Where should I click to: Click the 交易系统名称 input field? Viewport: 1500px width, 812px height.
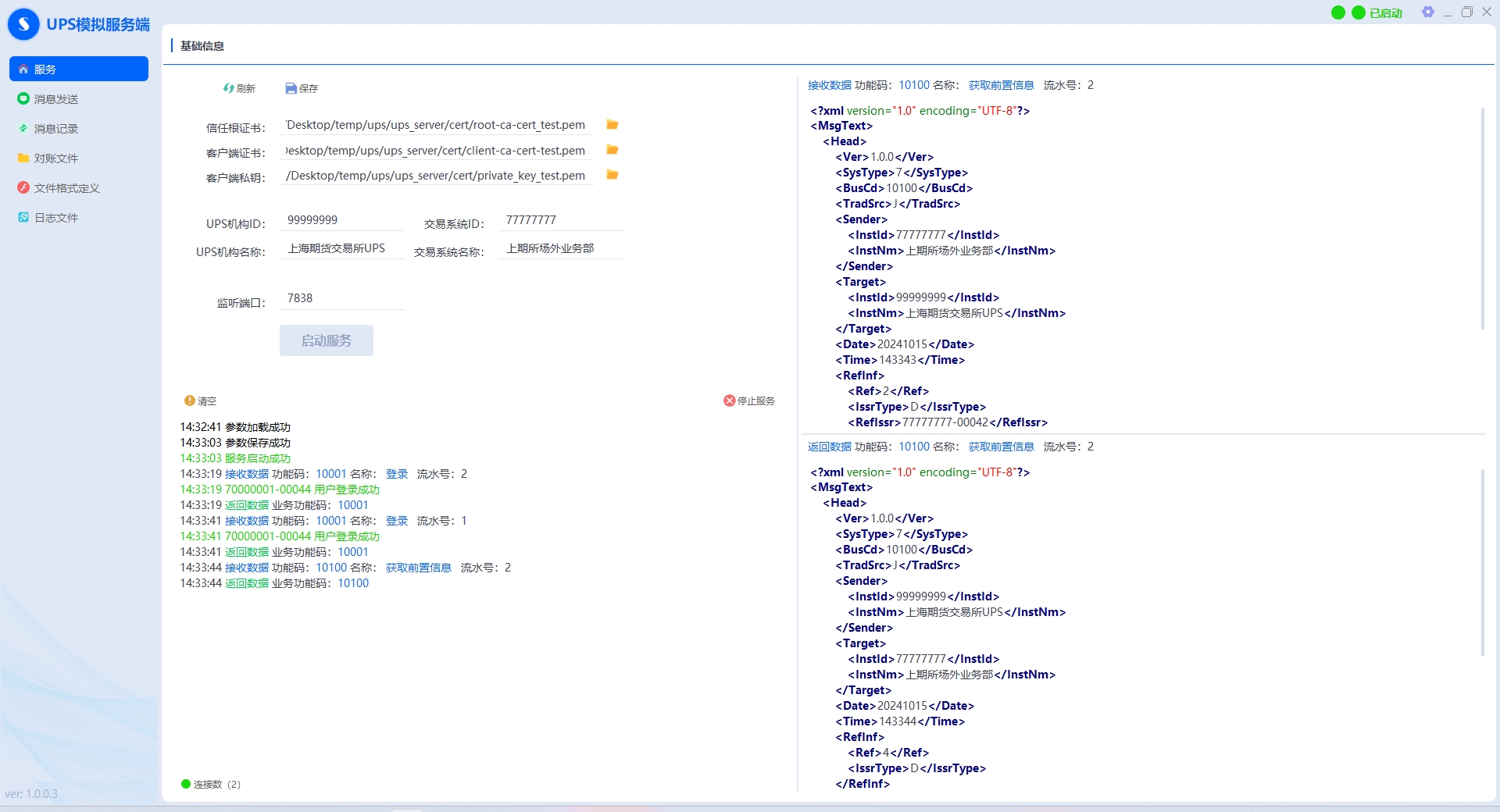click(560, 248)
